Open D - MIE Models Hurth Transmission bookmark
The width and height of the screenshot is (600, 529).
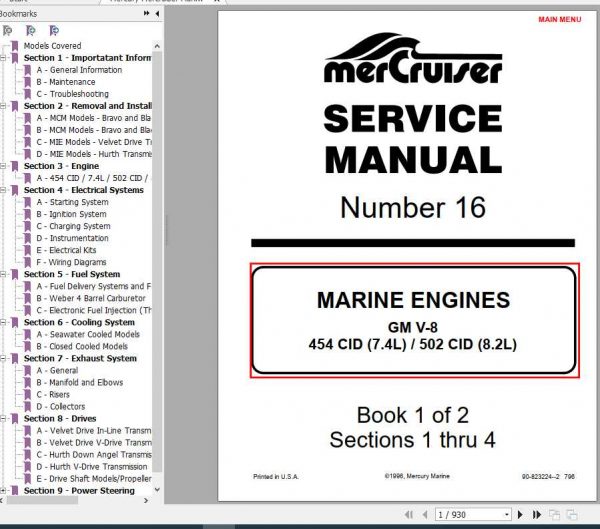point(94,154)
